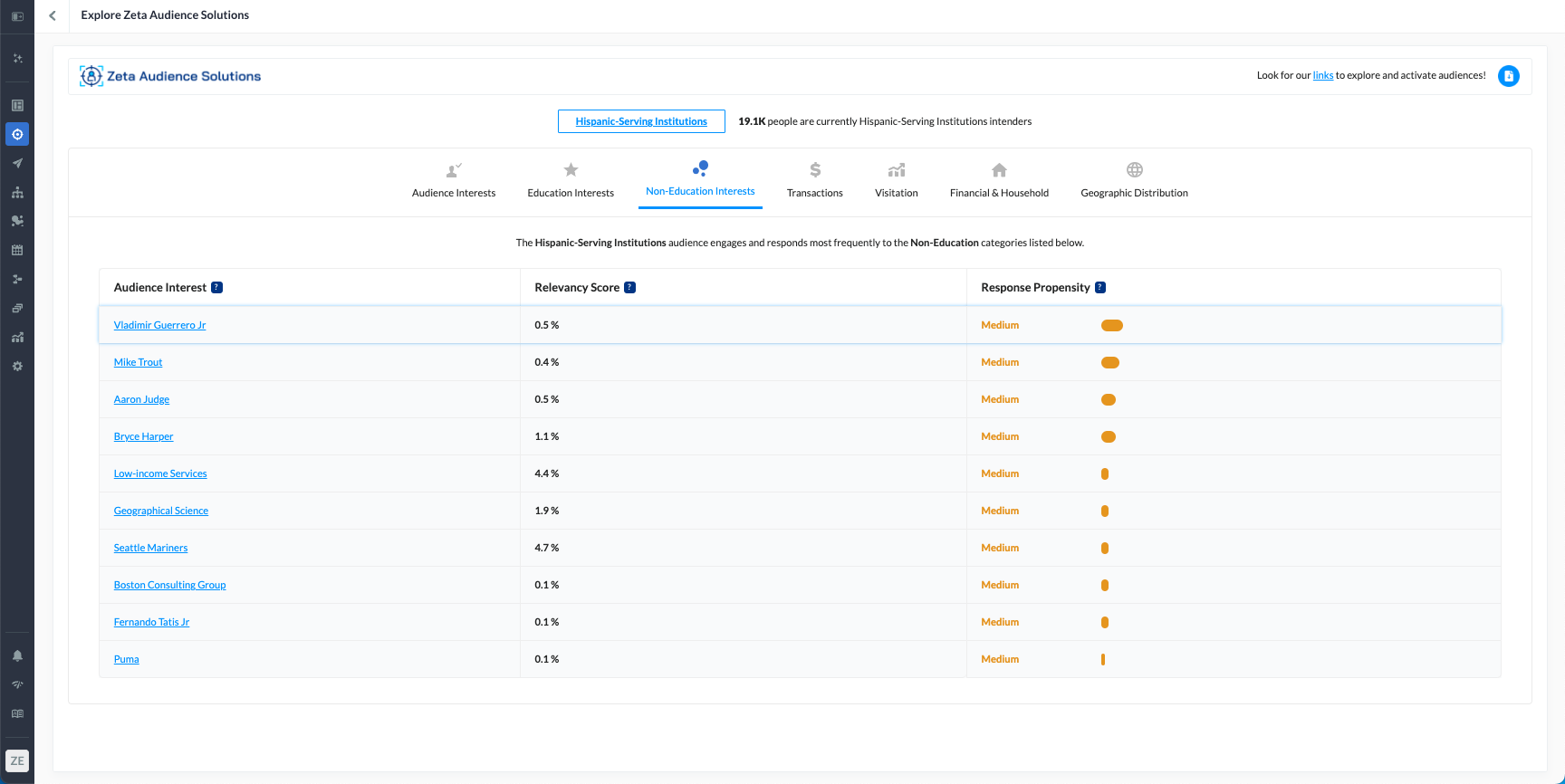1565x784 pixels.
Task: Click Bryce Harper's response propensity bar
Action: pyautogui.click(x=1108, y=436)
